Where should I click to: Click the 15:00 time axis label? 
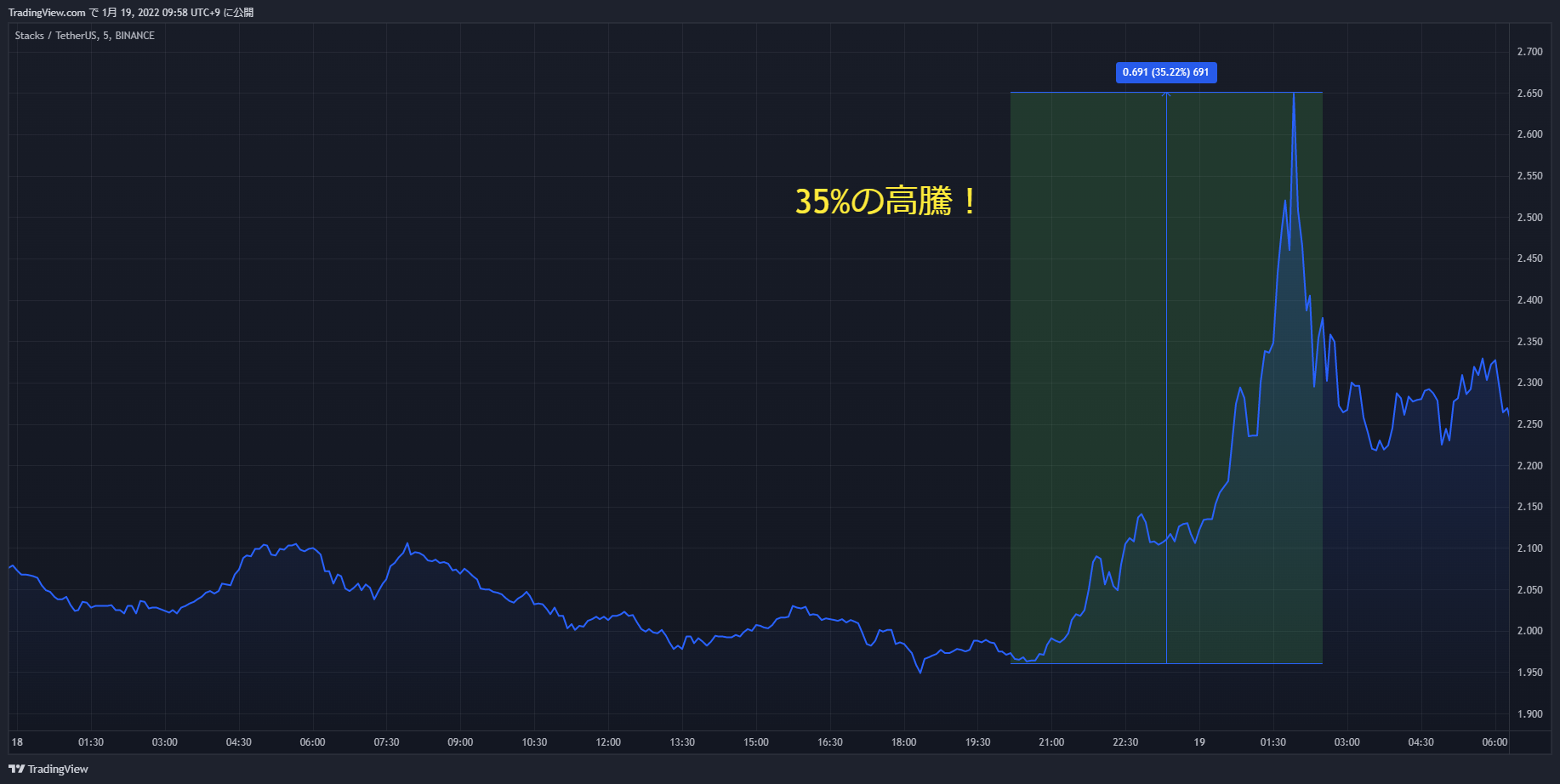(756, 742)
